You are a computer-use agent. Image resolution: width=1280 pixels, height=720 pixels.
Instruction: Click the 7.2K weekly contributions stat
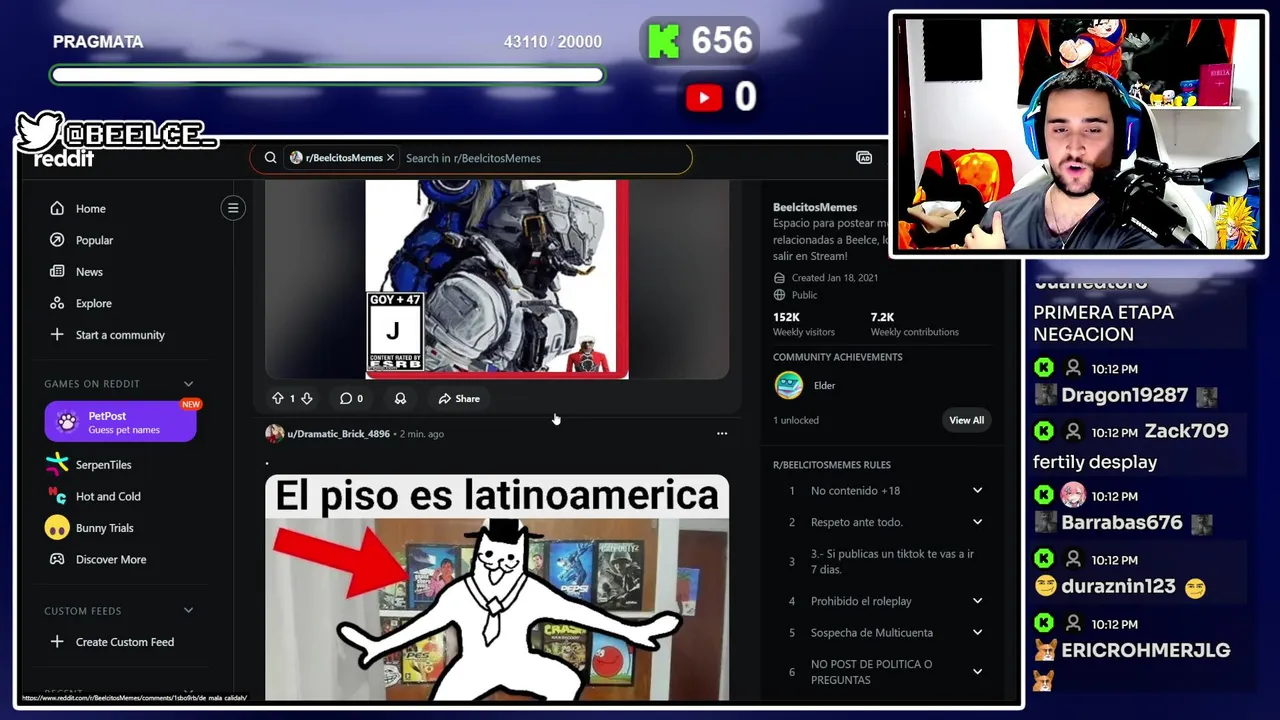click(x=914, y=324)
